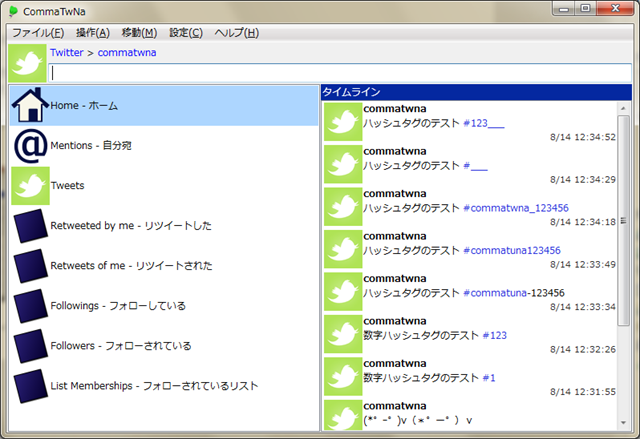The height and width of the screenshot is (439, 640).
Task: Click the avatar of the 12:33:49 tweet
Action: click(x=343, y=249)
